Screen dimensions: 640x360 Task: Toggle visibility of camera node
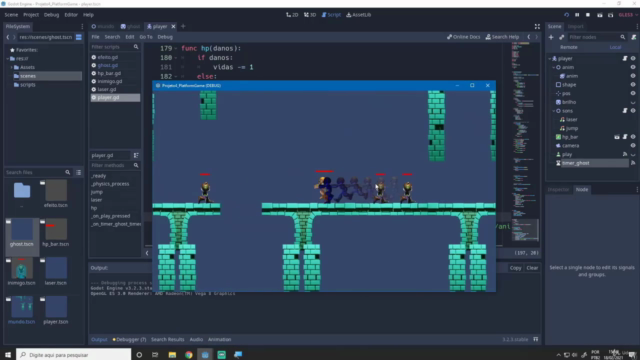[633, 145]
